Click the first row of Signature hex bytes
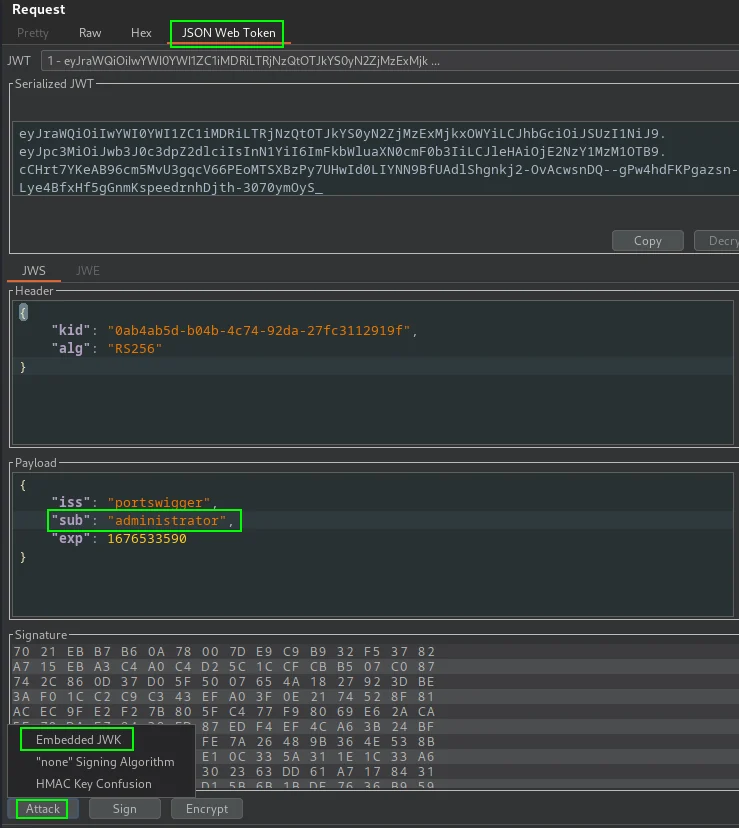Image resolution: width=739 pixels, height=828 pixels. tap(224, 652)
